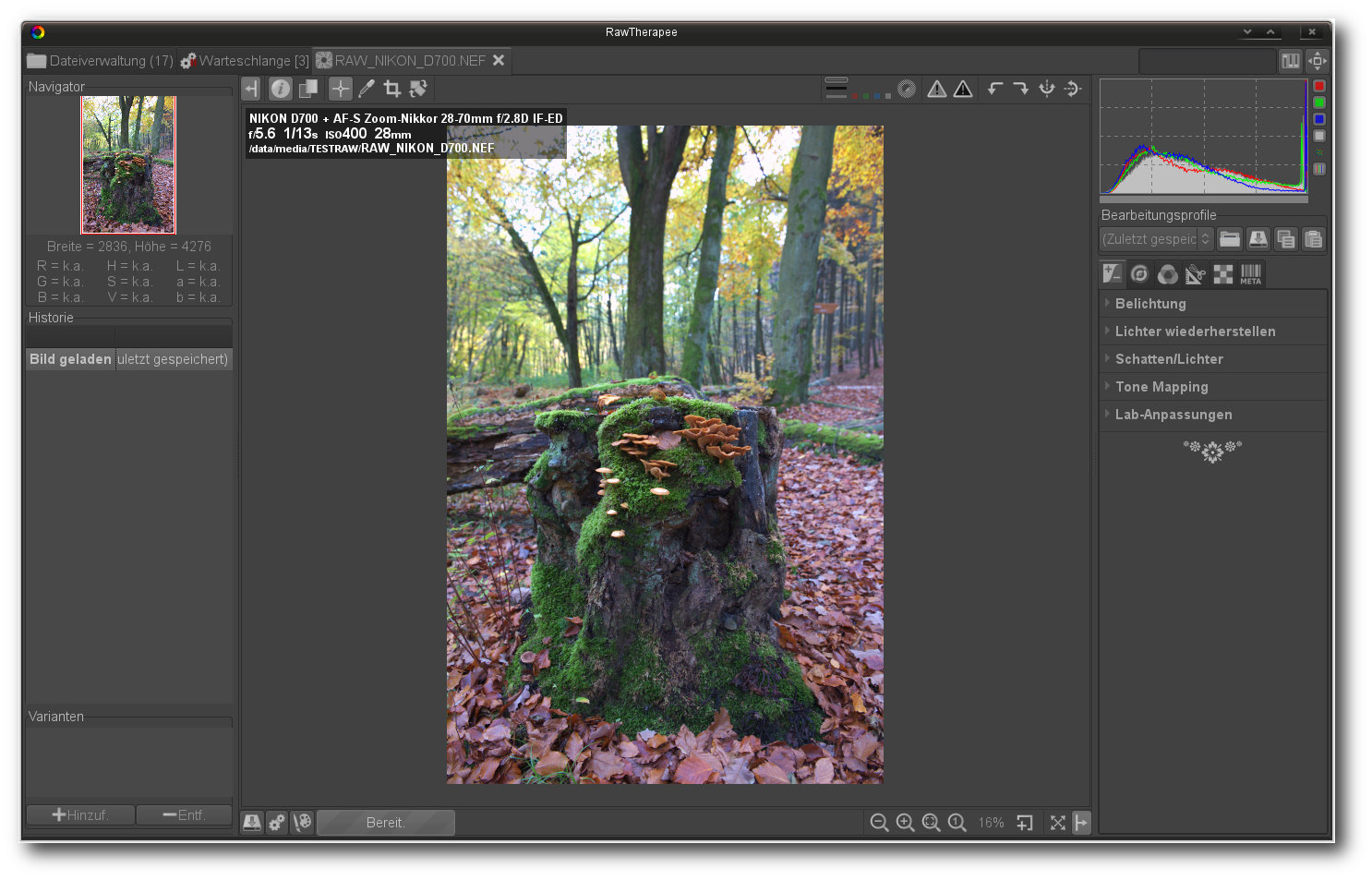Open the Color tab icon
The image size is (1372, 880).
(1167, 274)
